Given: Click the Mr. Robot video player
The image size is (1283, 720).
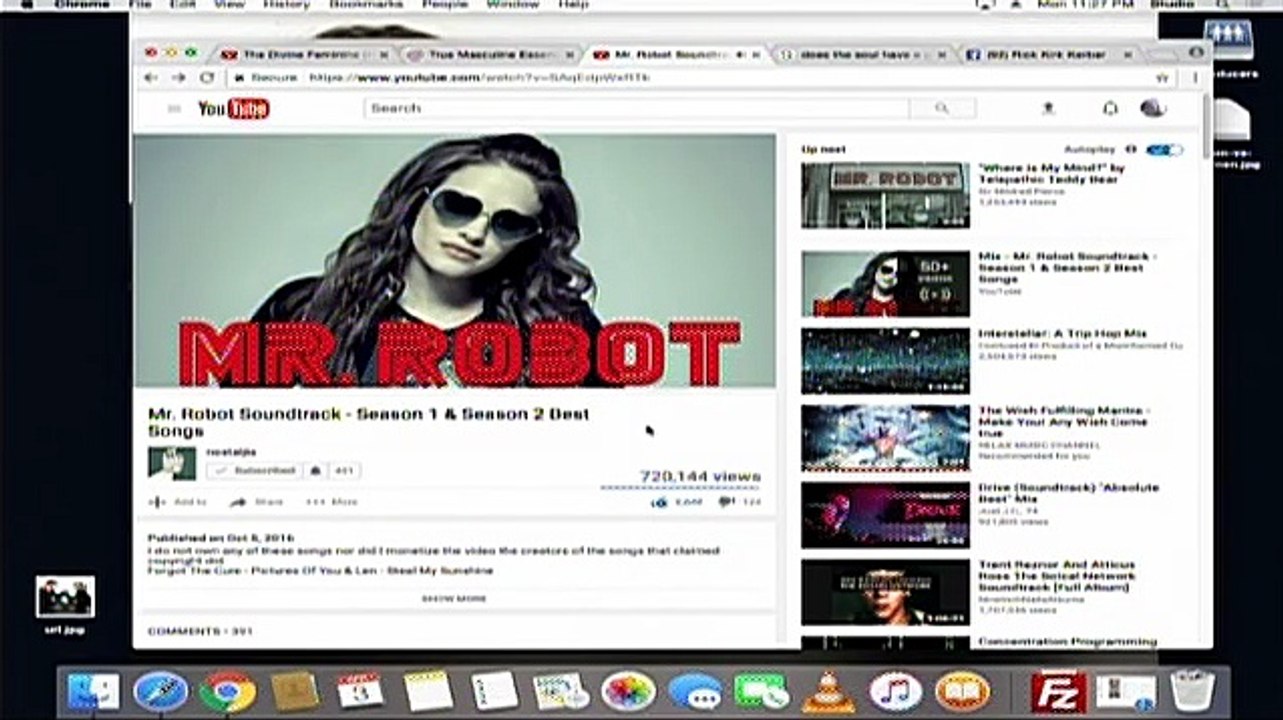Looking at the screenshot, I should point(454,260).
